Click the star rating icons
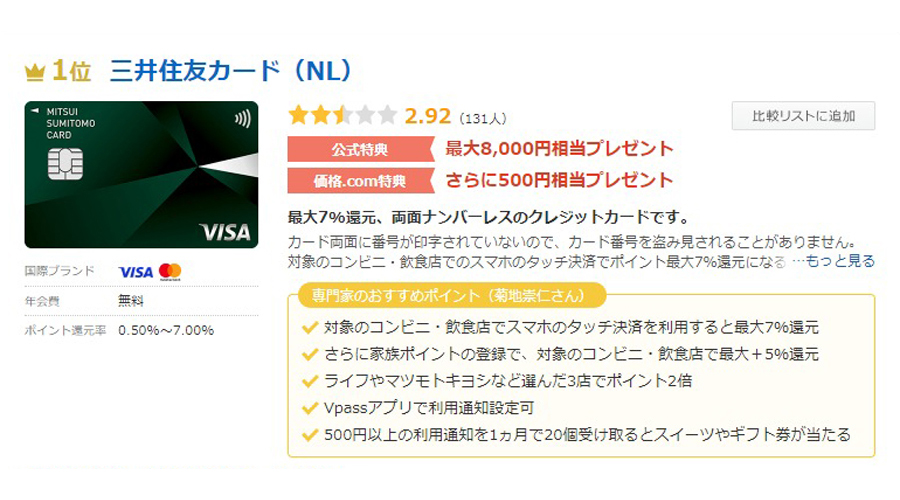900x500 pixels. (x=343, y=115)
